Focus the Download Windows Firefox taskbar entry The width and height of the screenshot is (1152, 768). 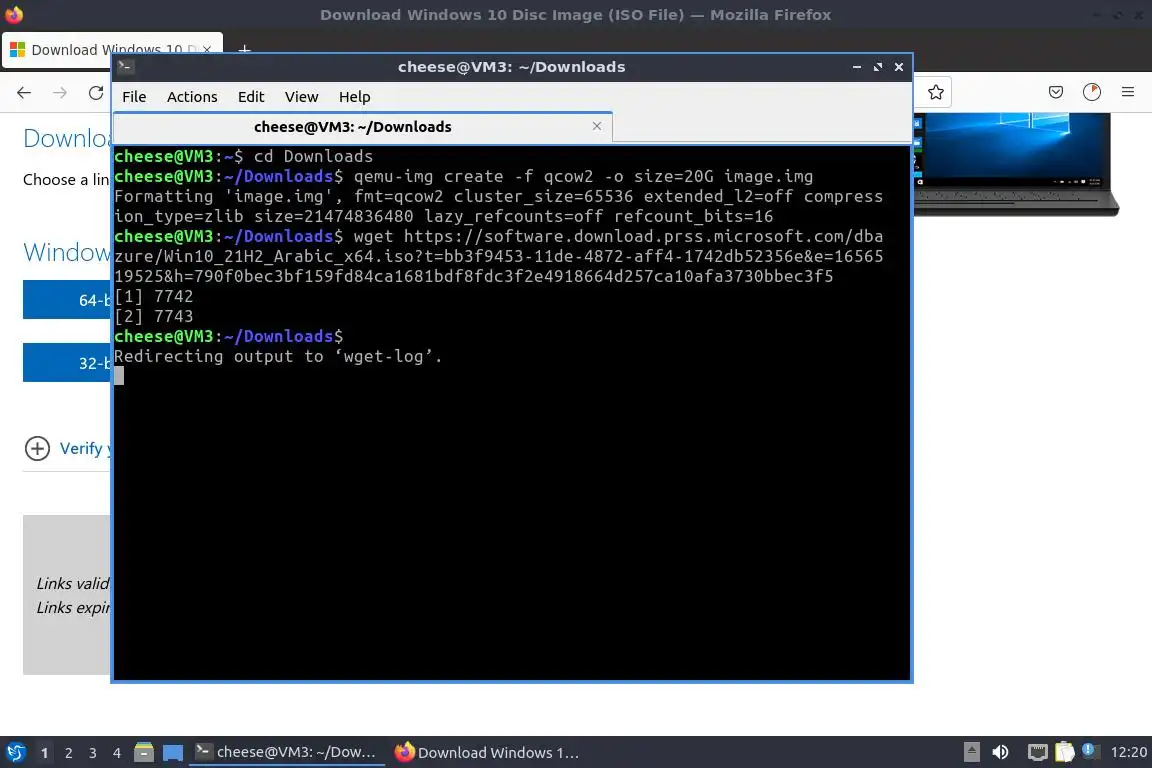487,752
